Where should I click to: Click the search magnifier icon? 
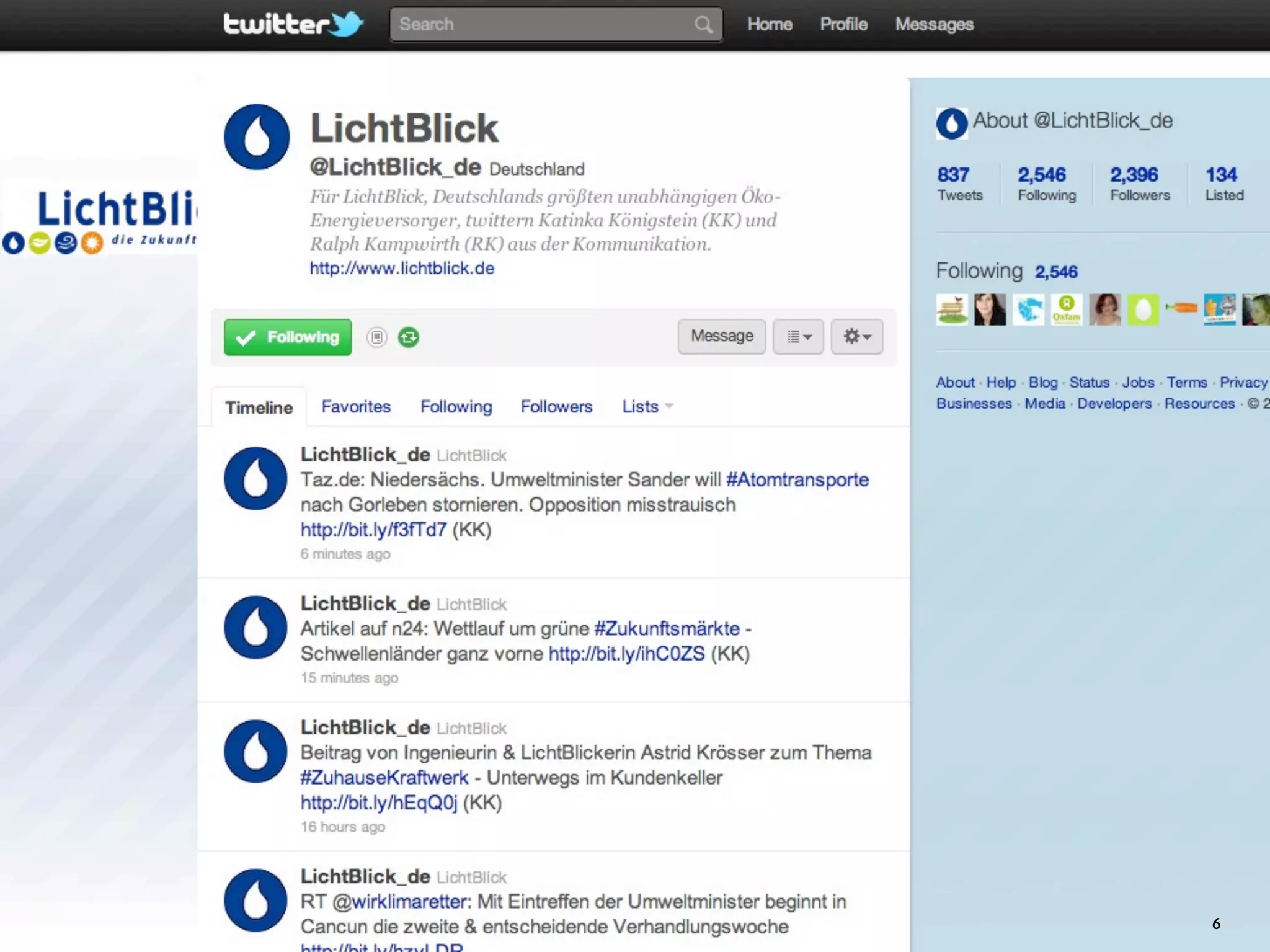coord(703,25)
